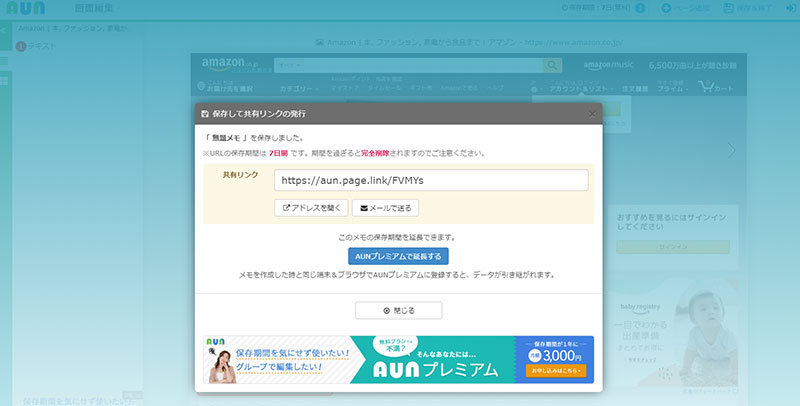Click the アドレスを開く button
Screen dimensions: 800x406
tap(309, 208)
